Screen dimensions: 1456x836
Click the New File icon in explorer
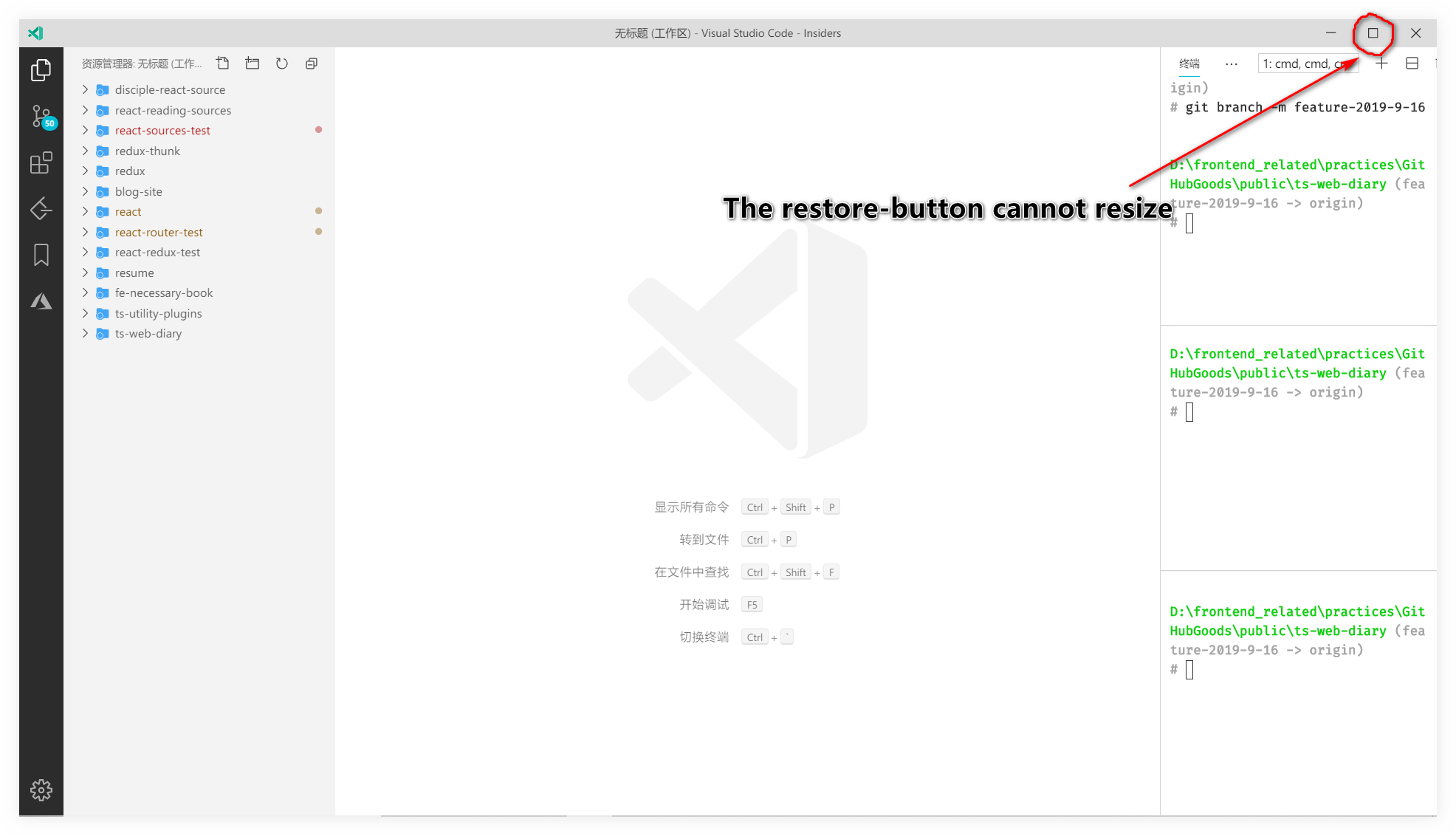click(x=223, y=64)
